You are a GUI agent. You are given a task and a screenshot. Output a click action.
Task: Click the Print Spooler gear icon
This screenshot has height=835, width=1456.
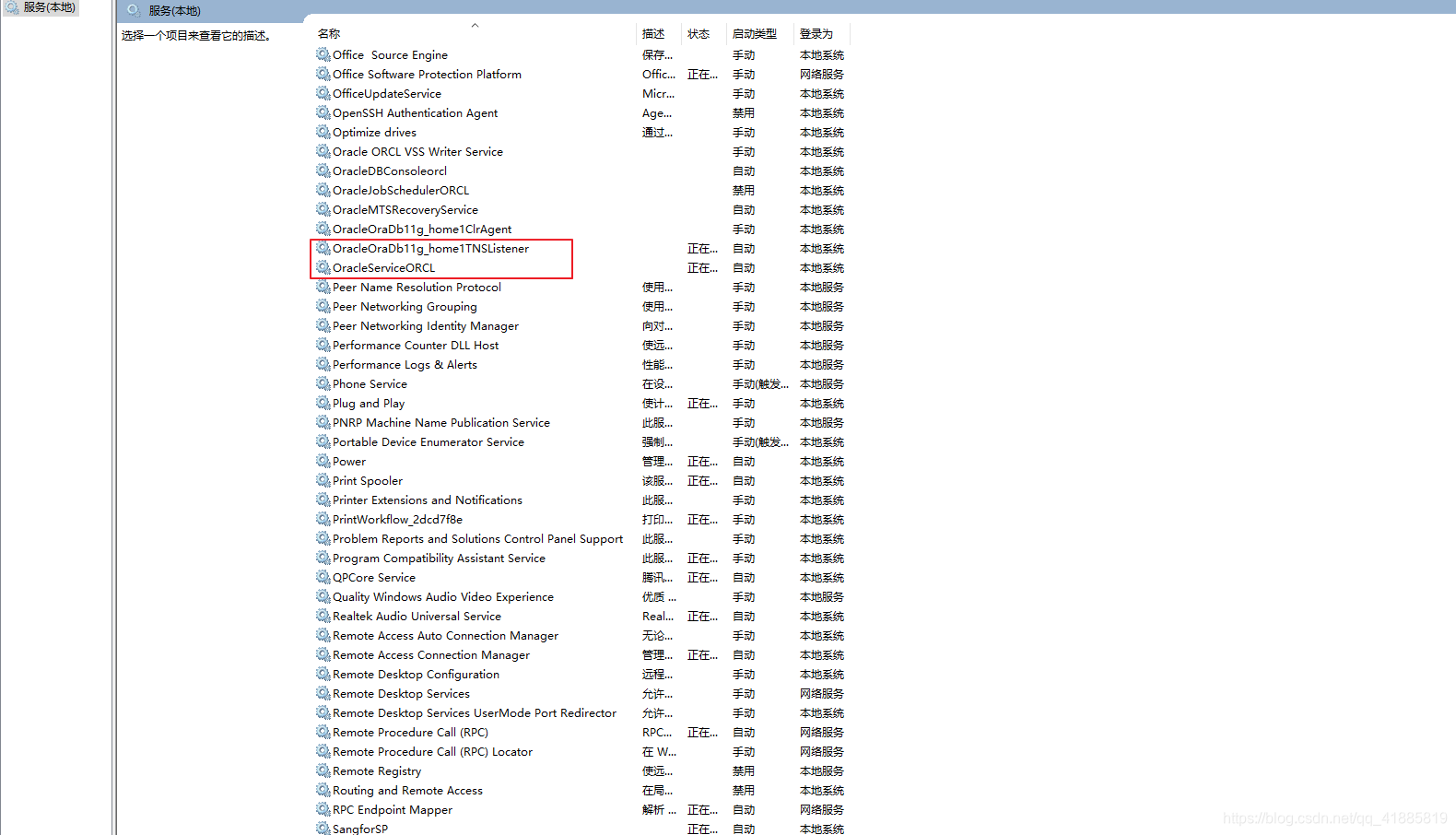323,480
